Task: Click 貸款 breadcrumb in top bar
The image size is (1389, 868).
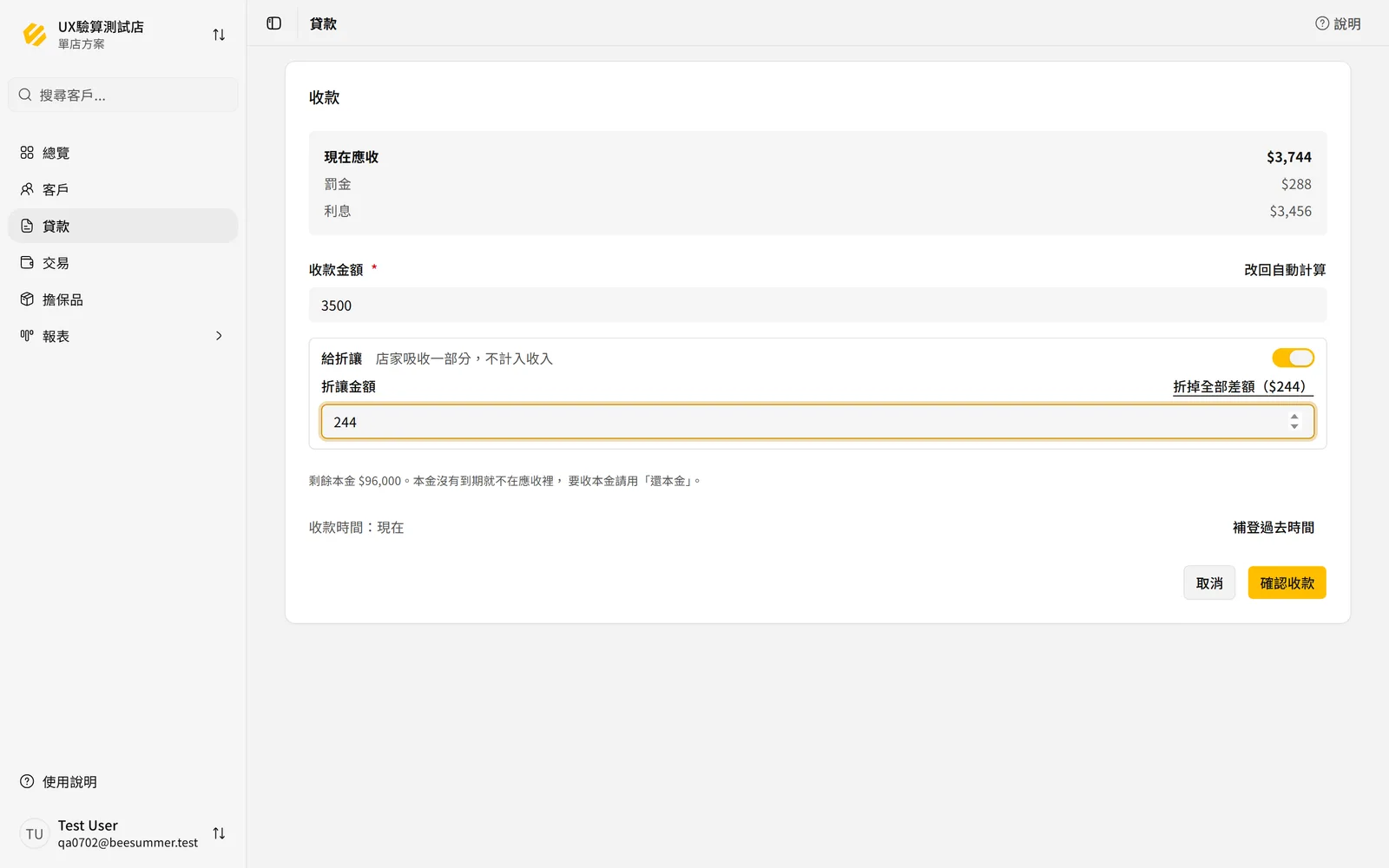Action: (x=323, y=24)
